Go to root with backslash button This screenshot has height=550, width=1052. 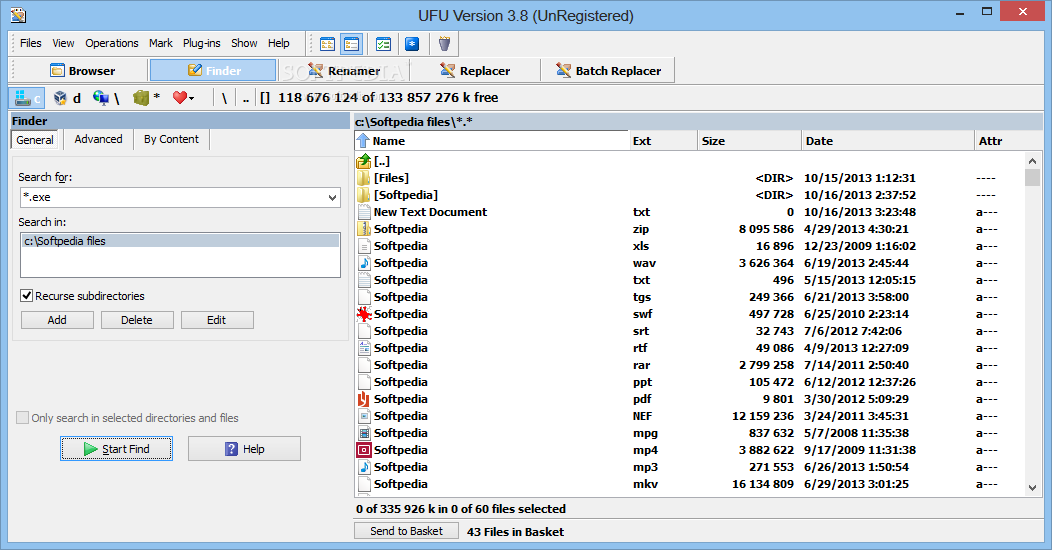224,98
